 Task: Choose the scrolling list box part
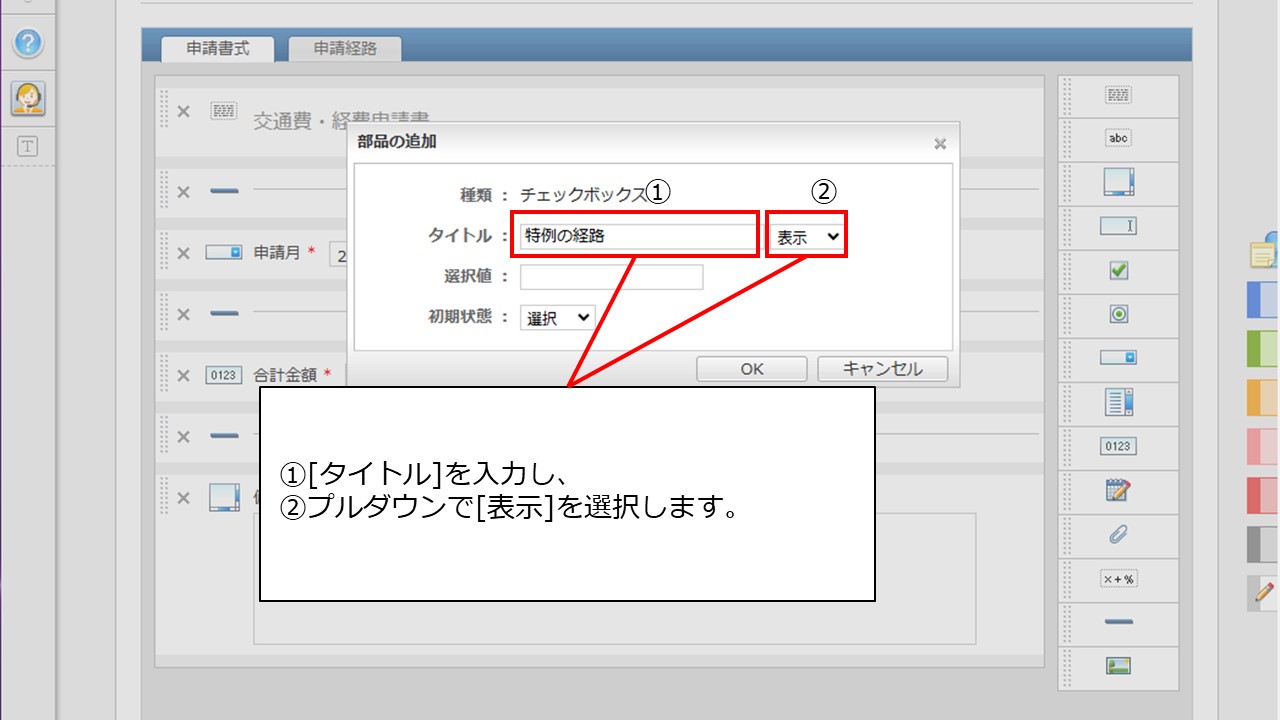(1118, 402)
